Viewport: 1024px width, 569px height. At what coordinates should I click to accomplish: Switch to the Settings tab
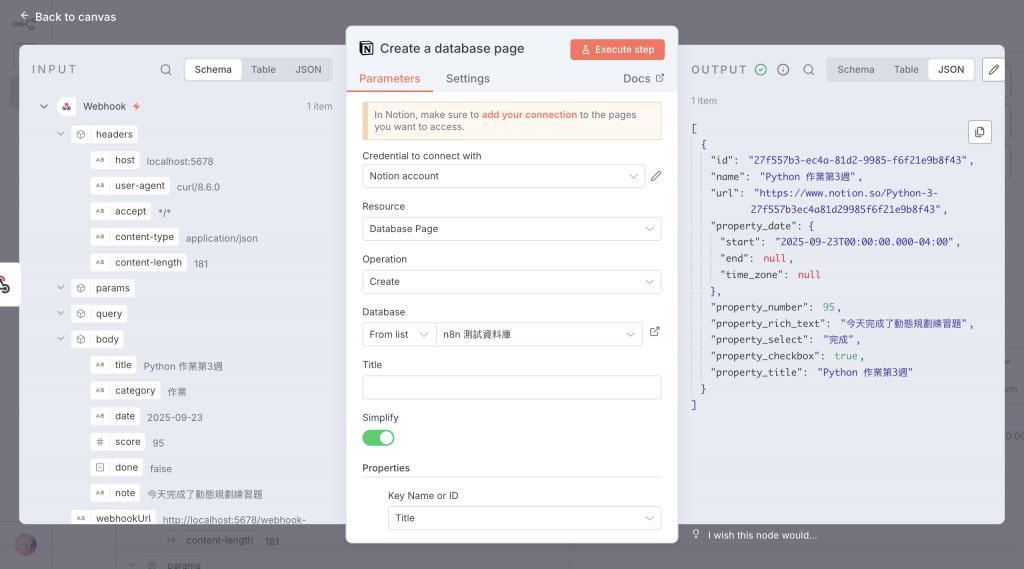tap(468, 78)
